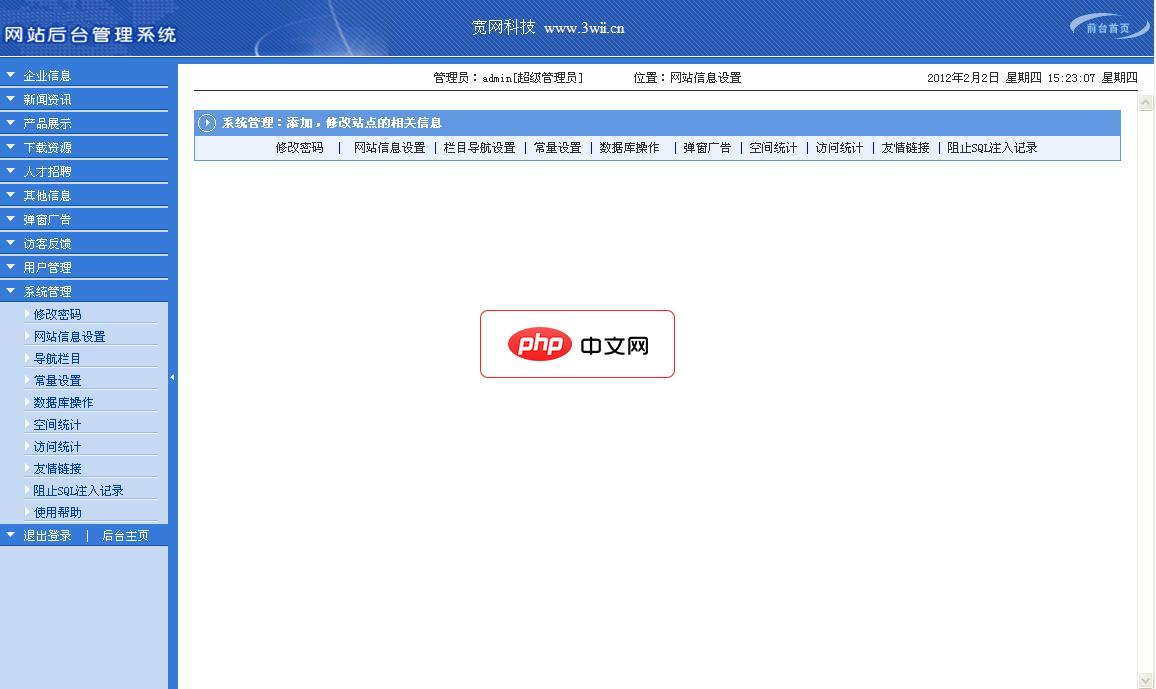Expand the 人才招聘 section arrow
Screen dimensions: 1156x689
point(10,171)
